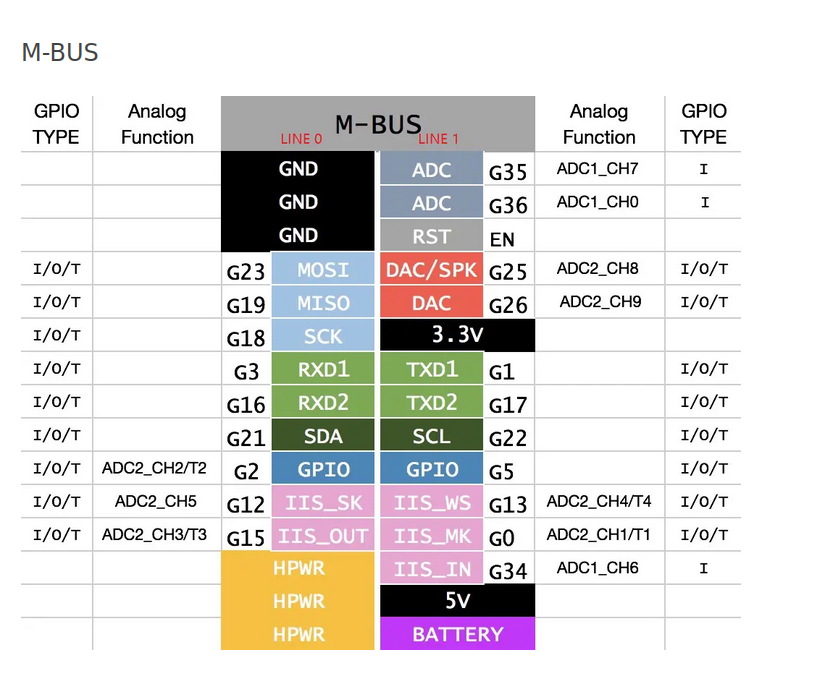Select the gray RST cell
The height and width of the screenshot is (679, 831).
pyautogui.click(x=432, y=237)
